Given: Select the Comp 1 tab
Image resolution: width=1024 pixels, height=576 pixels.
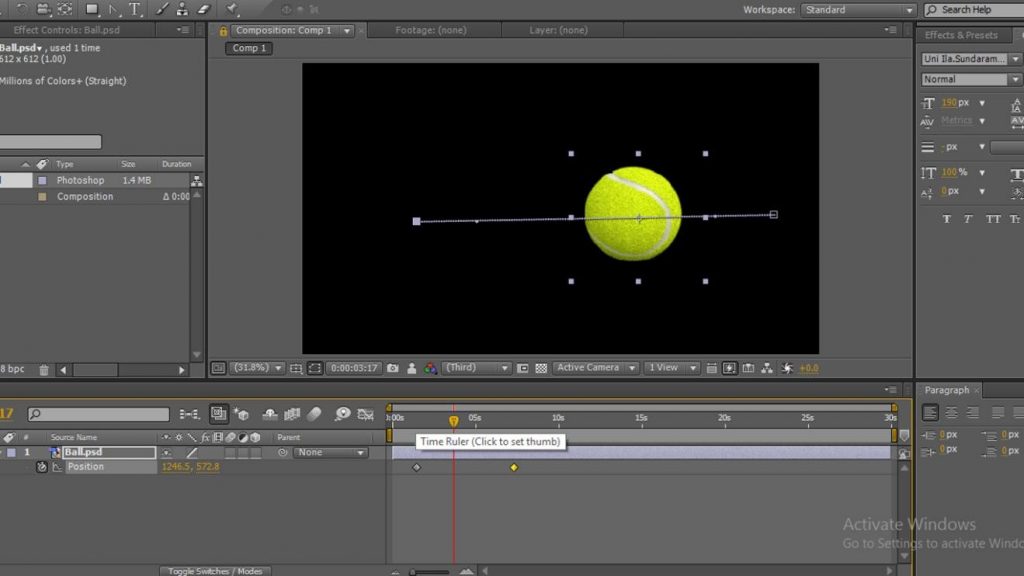Looking at the screenshot, I should click(x=248, y=47).
